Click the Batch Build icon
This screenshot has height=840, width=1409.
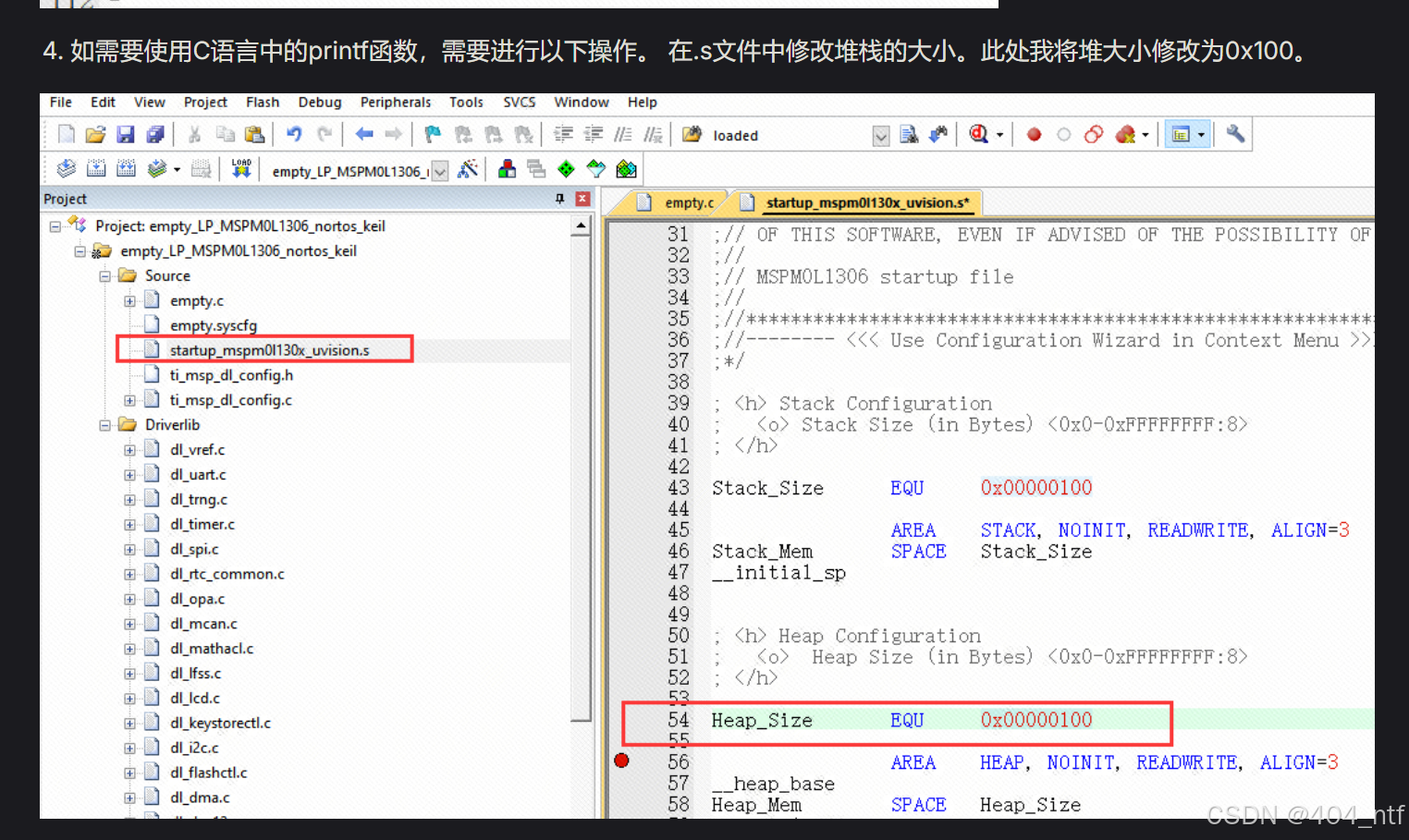click(x=156, y=169)
